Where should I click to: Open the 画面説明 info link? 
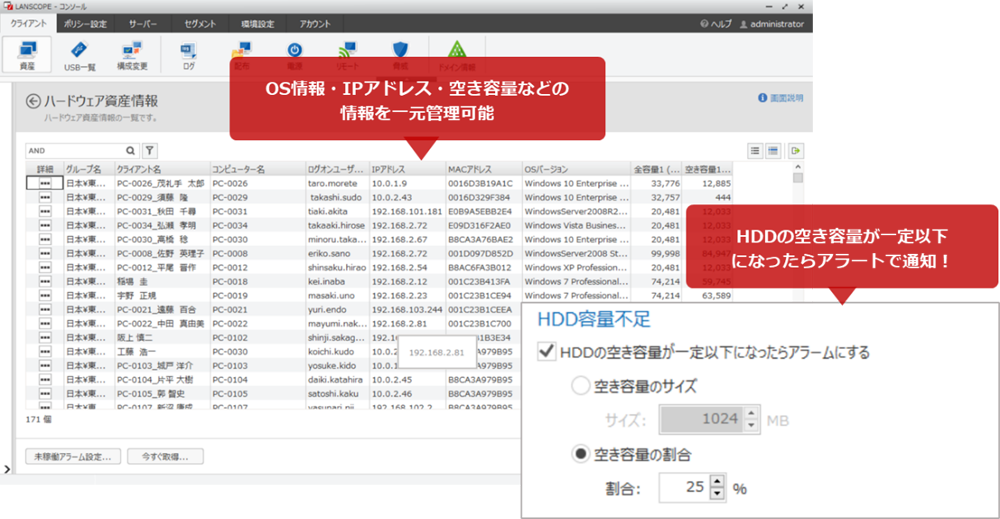tap(781, 98)
